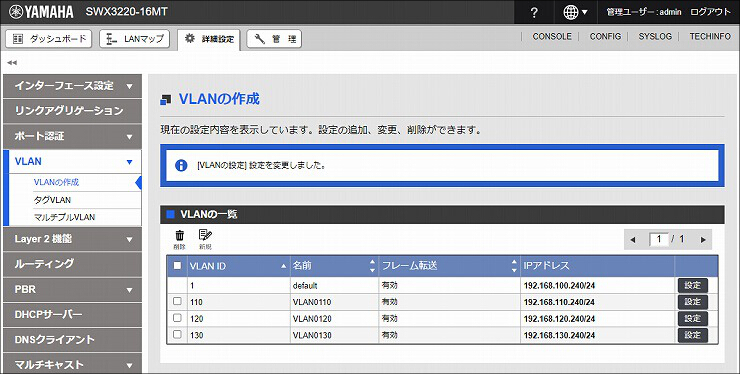Open the Dashboard tab
This screenshot has width=740, height=374.
(x=49, y=39)
